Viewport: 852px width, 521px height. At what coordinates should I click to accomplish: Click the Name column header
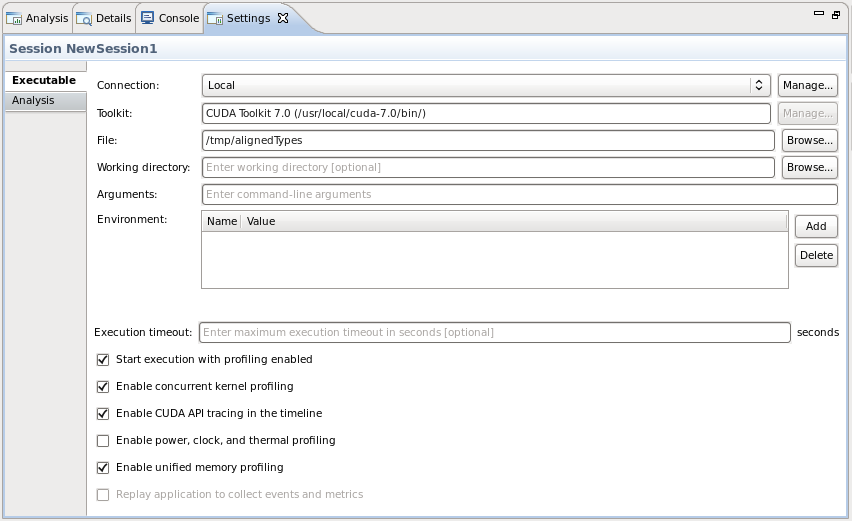(x=222, y=222)
